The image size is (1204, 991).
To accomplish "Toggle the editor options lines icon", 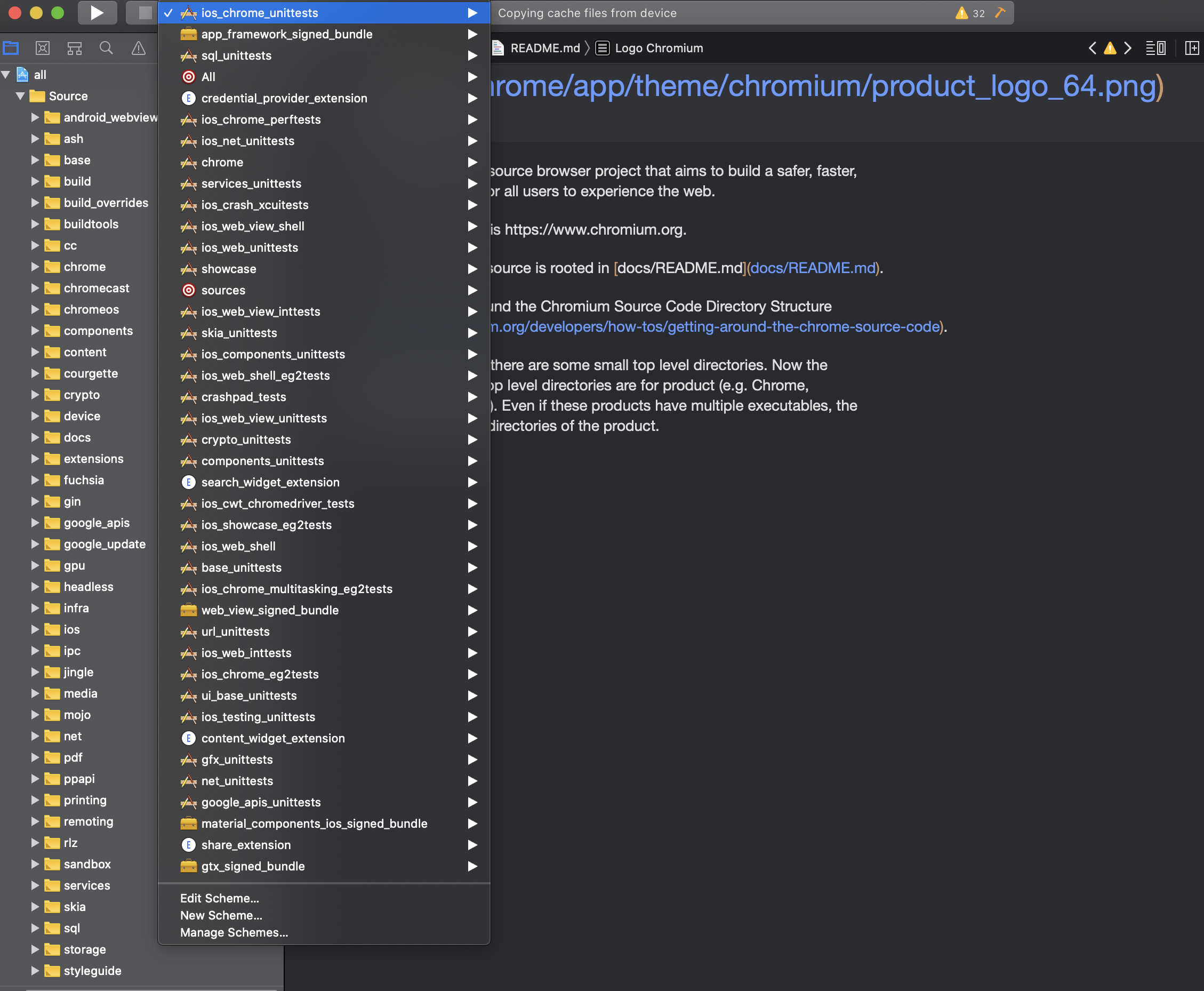I will [1155, 49].
